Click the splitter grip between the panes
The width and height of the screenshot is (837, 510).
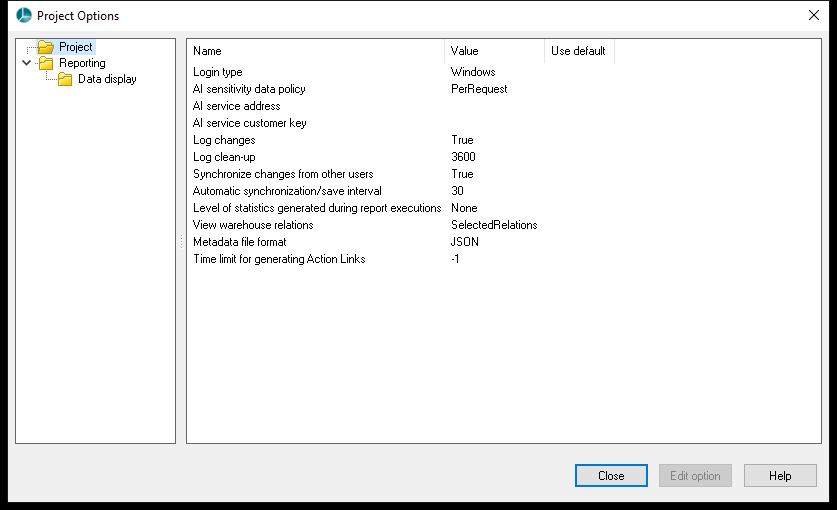pyautogui.click(x=181, y=241)
